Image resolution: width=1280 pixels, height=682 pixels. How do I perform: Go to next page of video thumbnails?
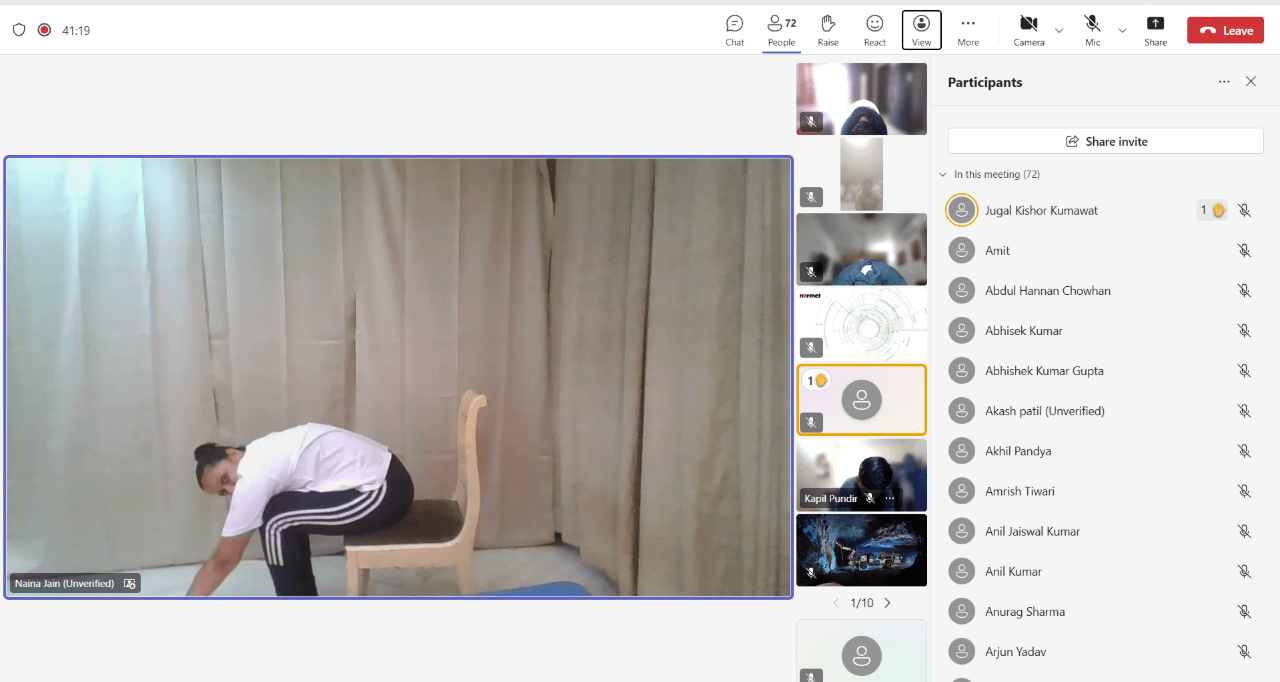click(x=887, y=603)
